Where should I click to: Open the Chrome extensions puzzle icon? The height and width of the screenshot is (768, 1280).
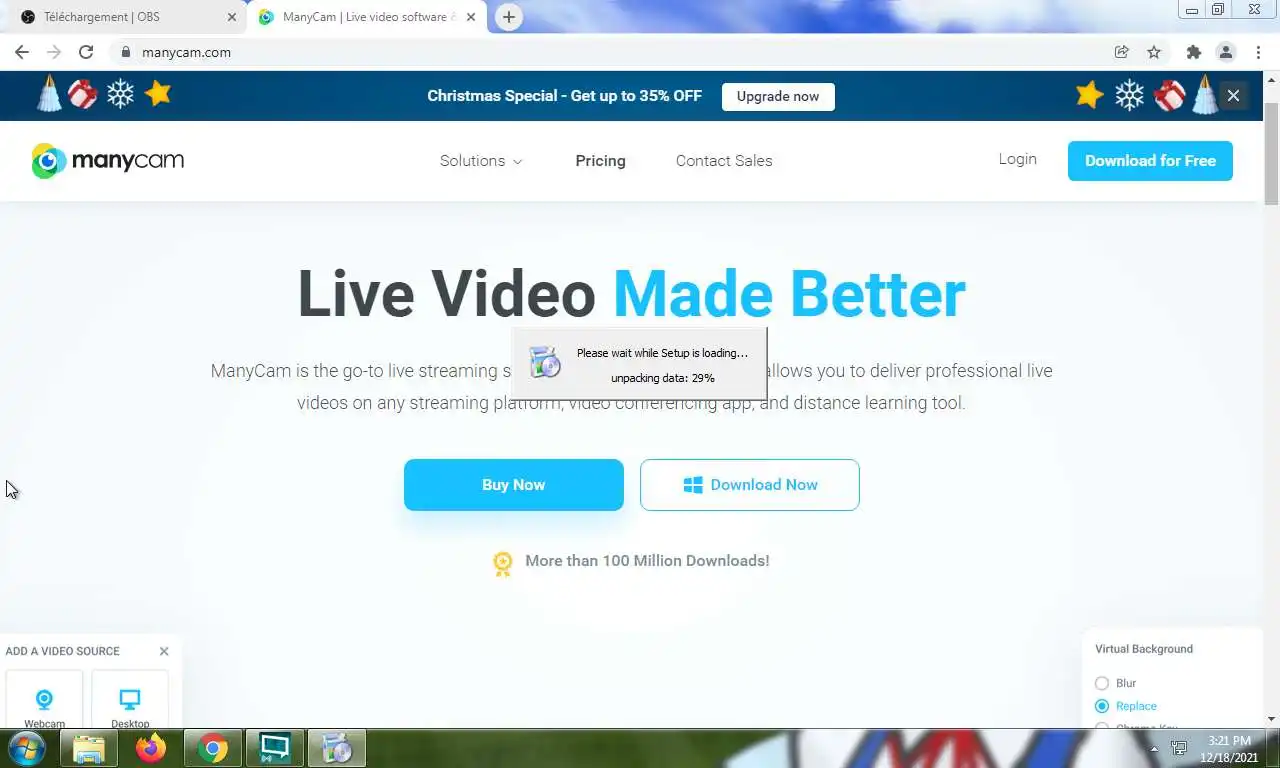click(1193, 52)
